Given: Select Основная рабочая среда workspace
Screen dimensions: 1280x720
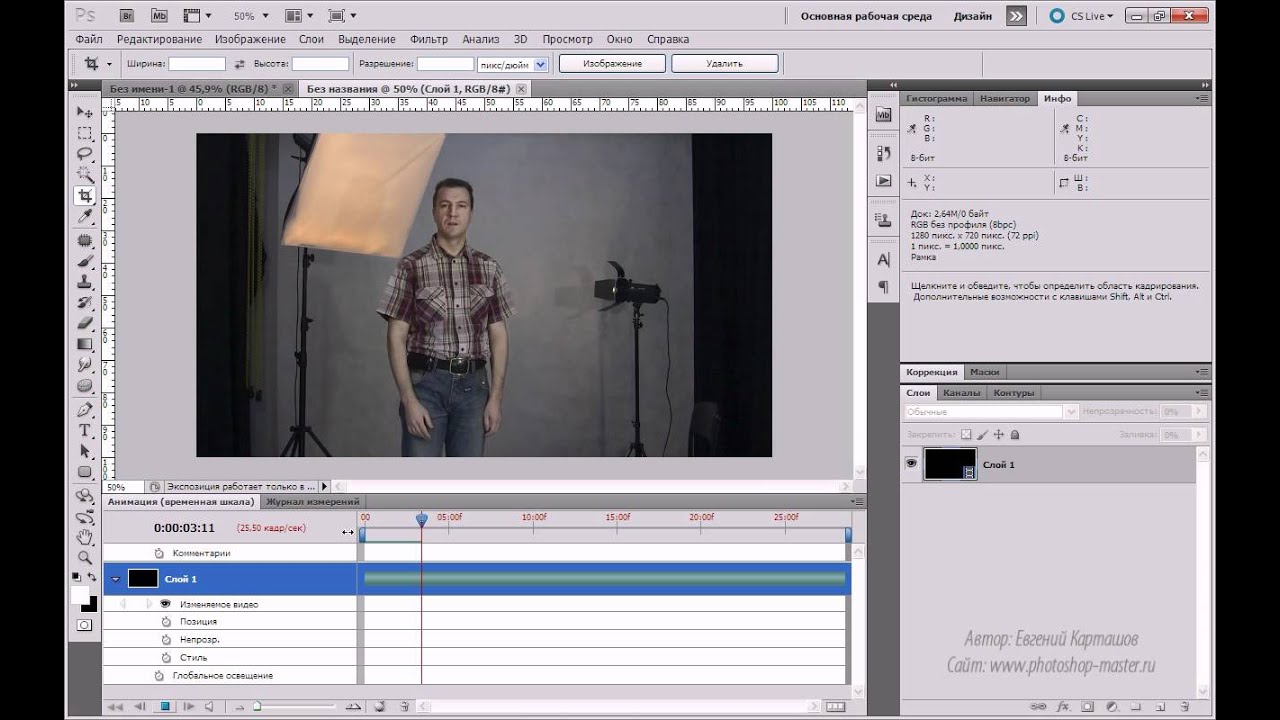Looking at the screenshot, I should 866,16.
